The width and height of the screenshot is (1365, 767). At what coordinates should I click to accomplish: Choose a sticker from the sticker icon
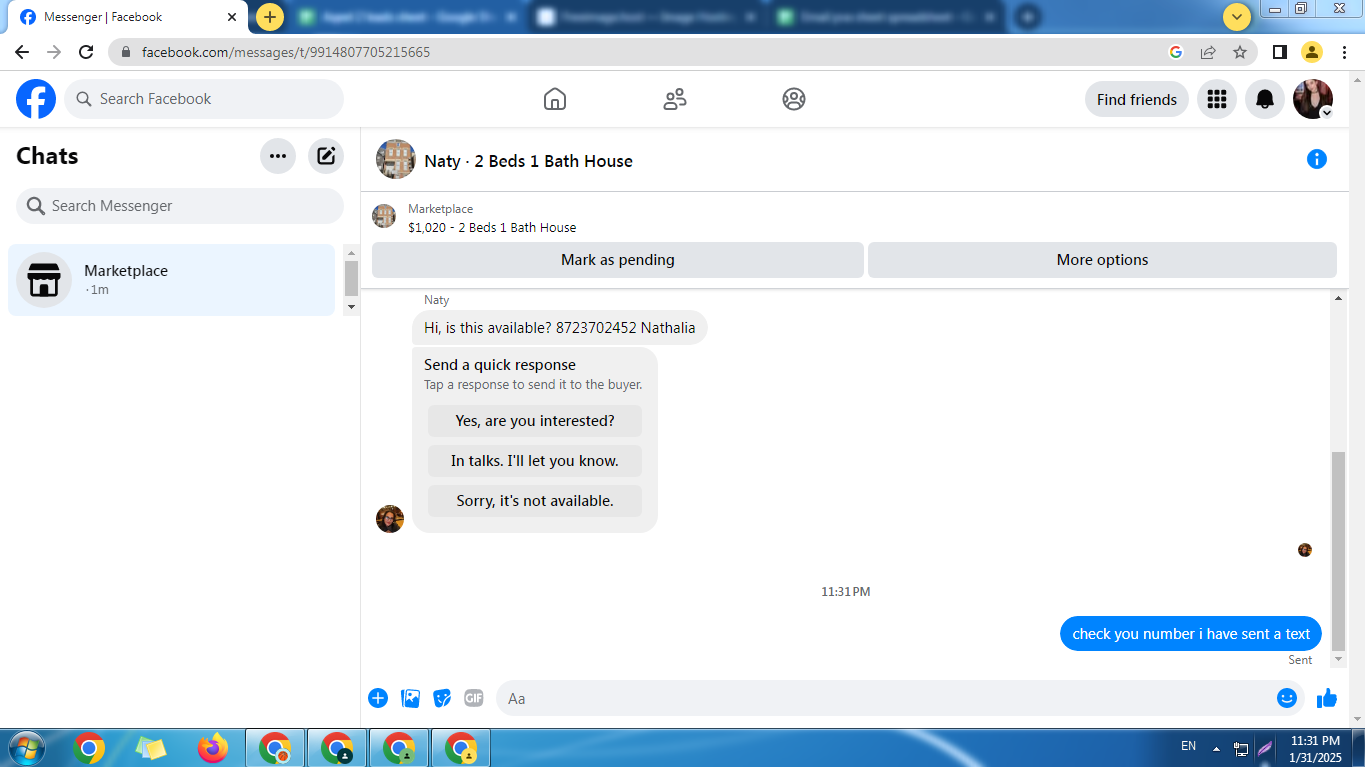click(442, 698)
